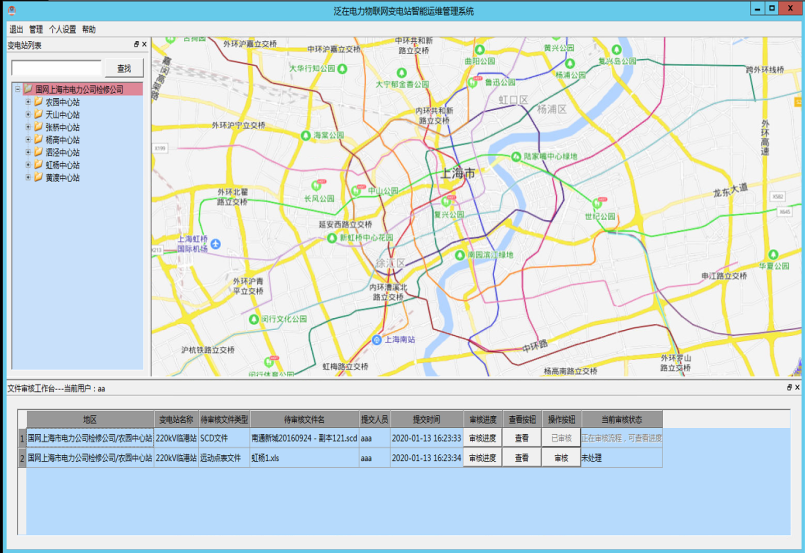
Task: Click the 审核 button for 虹杨1.xls
Action: 561,457
